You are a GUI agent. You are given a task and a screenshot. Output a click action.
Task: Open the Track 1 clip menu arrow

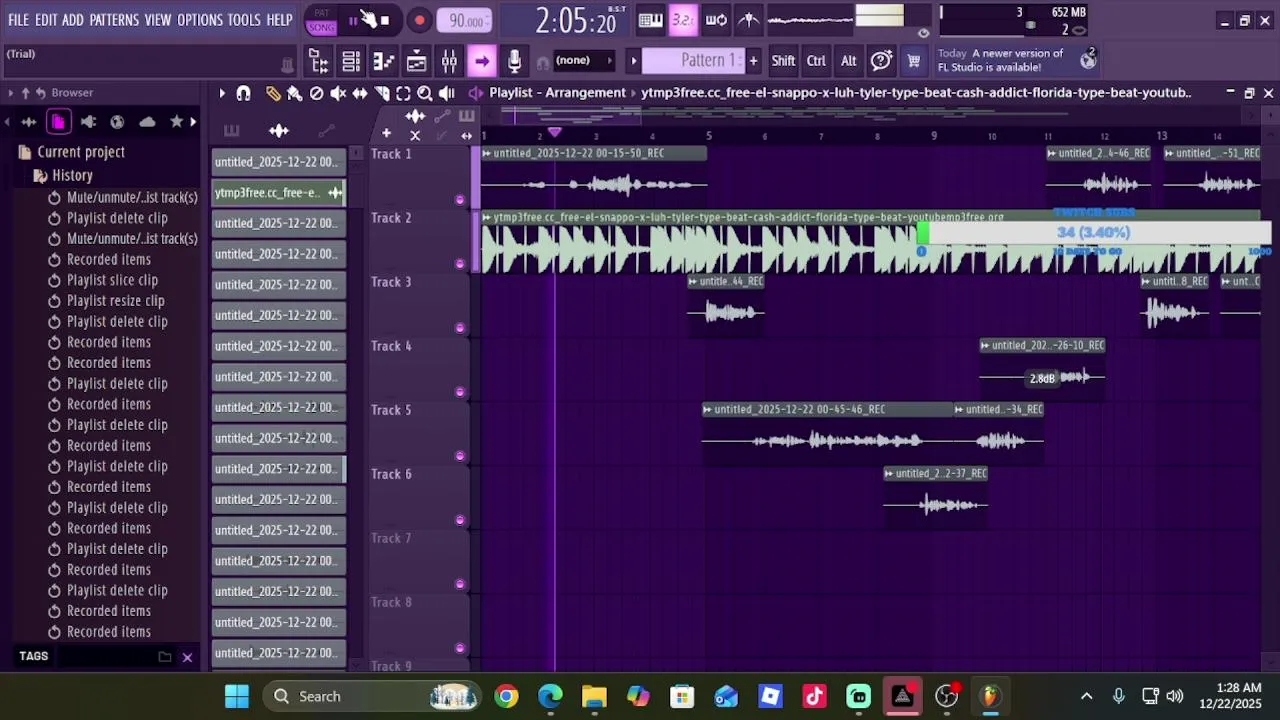click(487, 153)
